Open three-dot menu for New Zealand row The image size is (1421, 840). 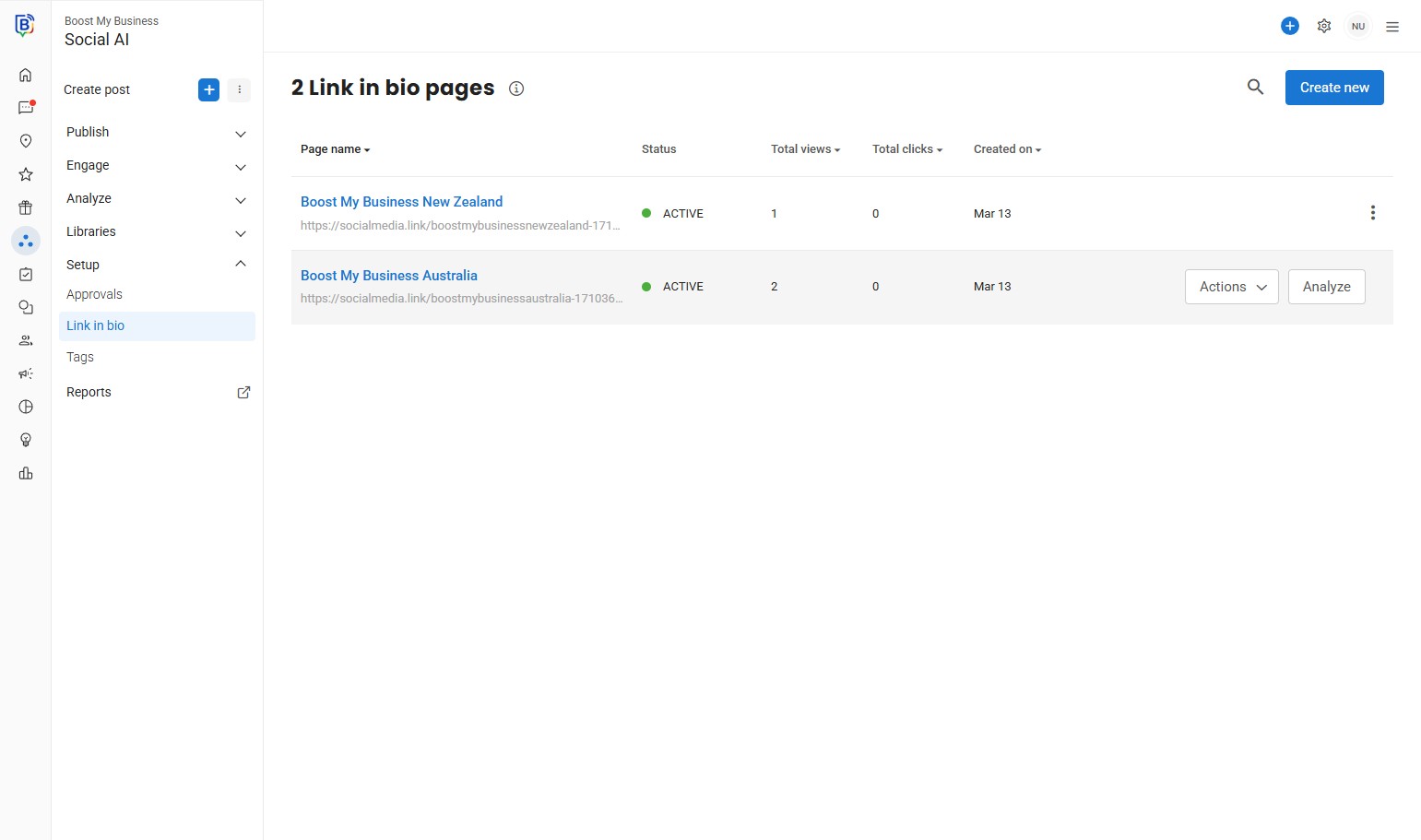pyautogui.click(x=1372, y=213)
